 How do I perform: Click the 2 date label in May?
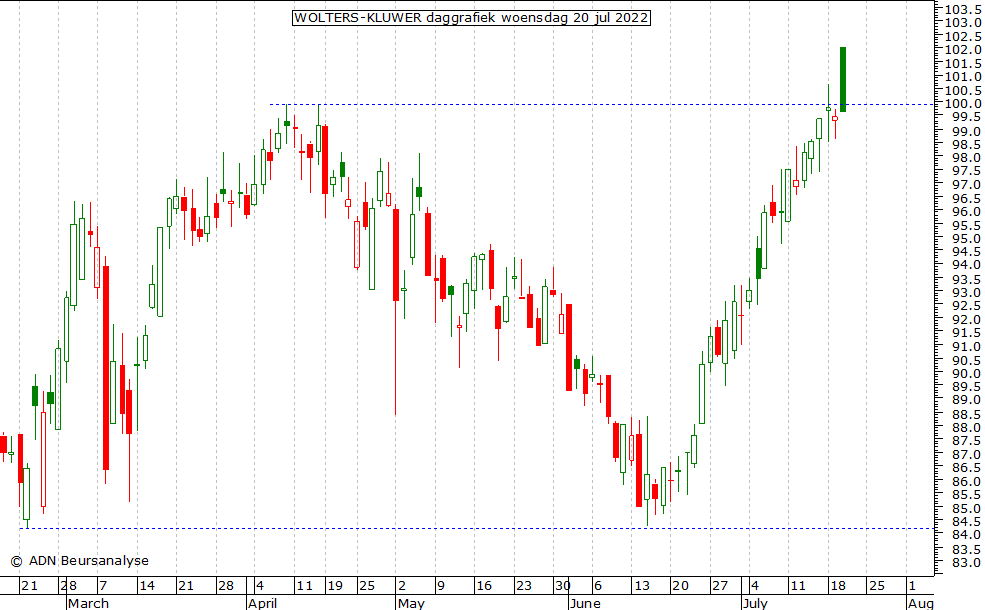click(402, 586)
